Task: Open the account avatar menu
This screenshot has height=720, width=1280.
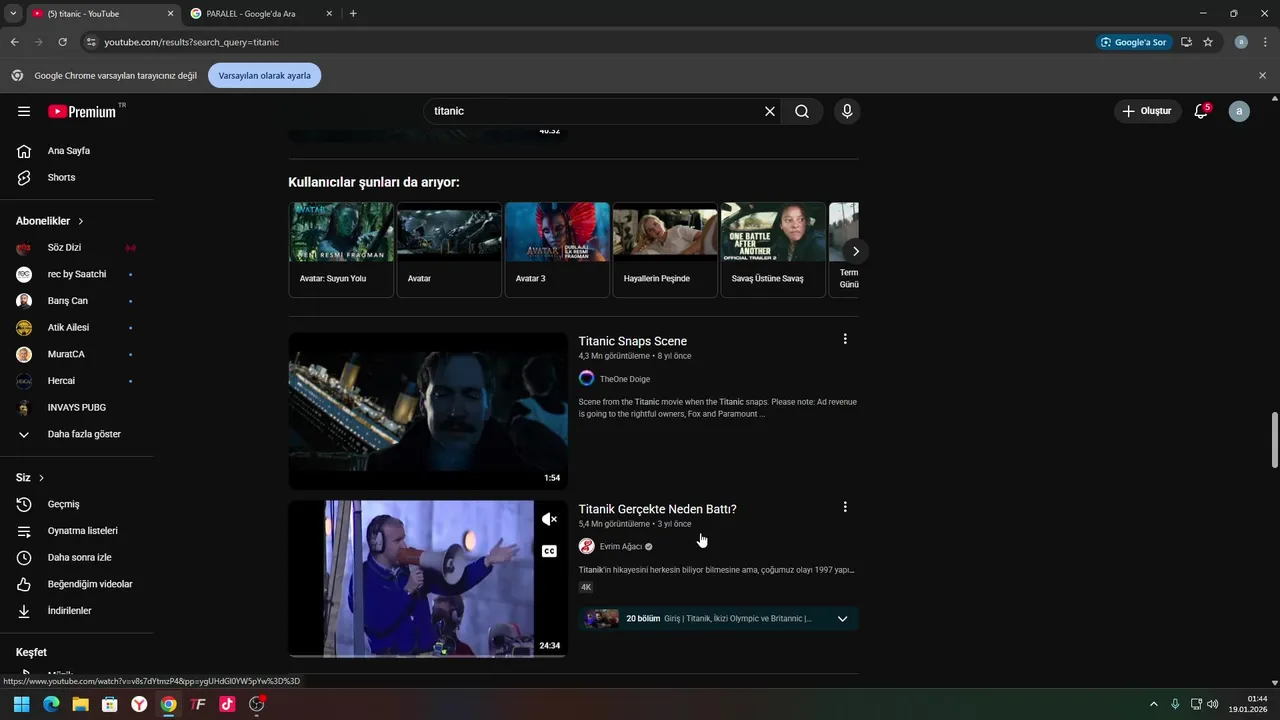Action: click(1239, 111)
